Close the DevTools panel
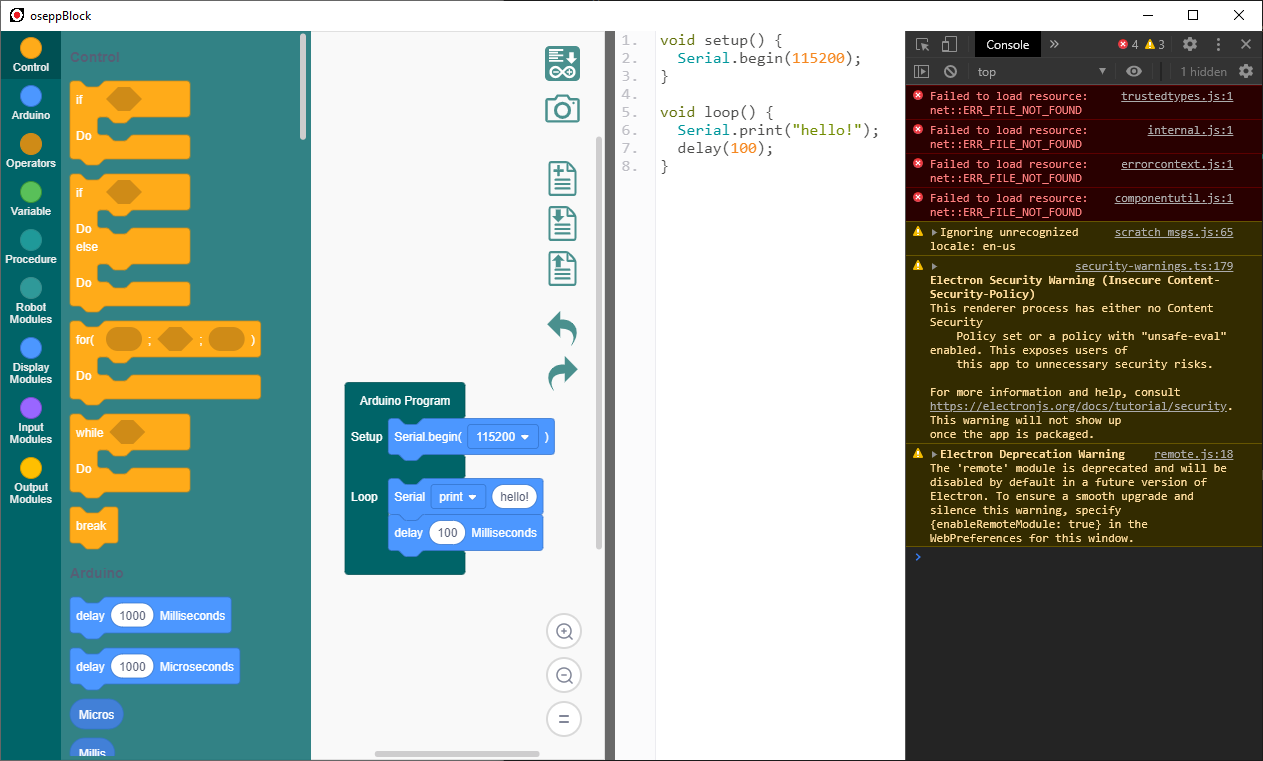 coord(1246,44)
